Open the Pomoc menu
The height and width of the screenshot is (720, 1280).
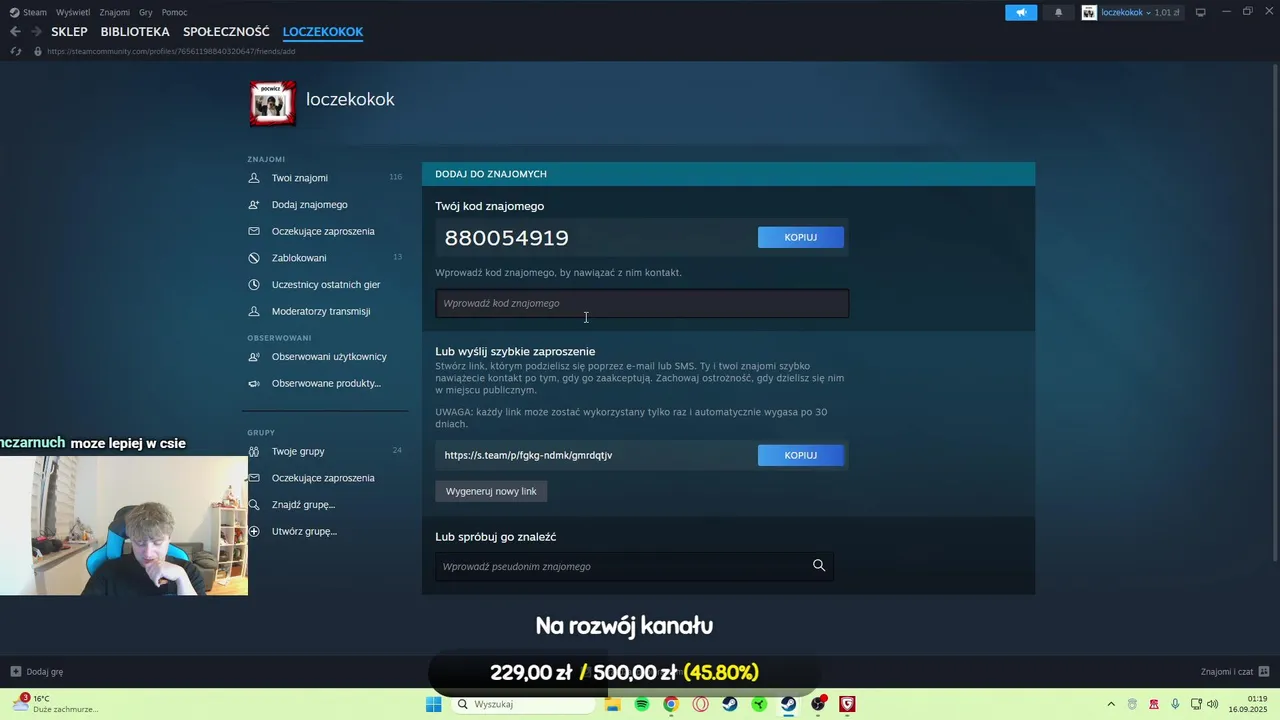pos(175,12)
